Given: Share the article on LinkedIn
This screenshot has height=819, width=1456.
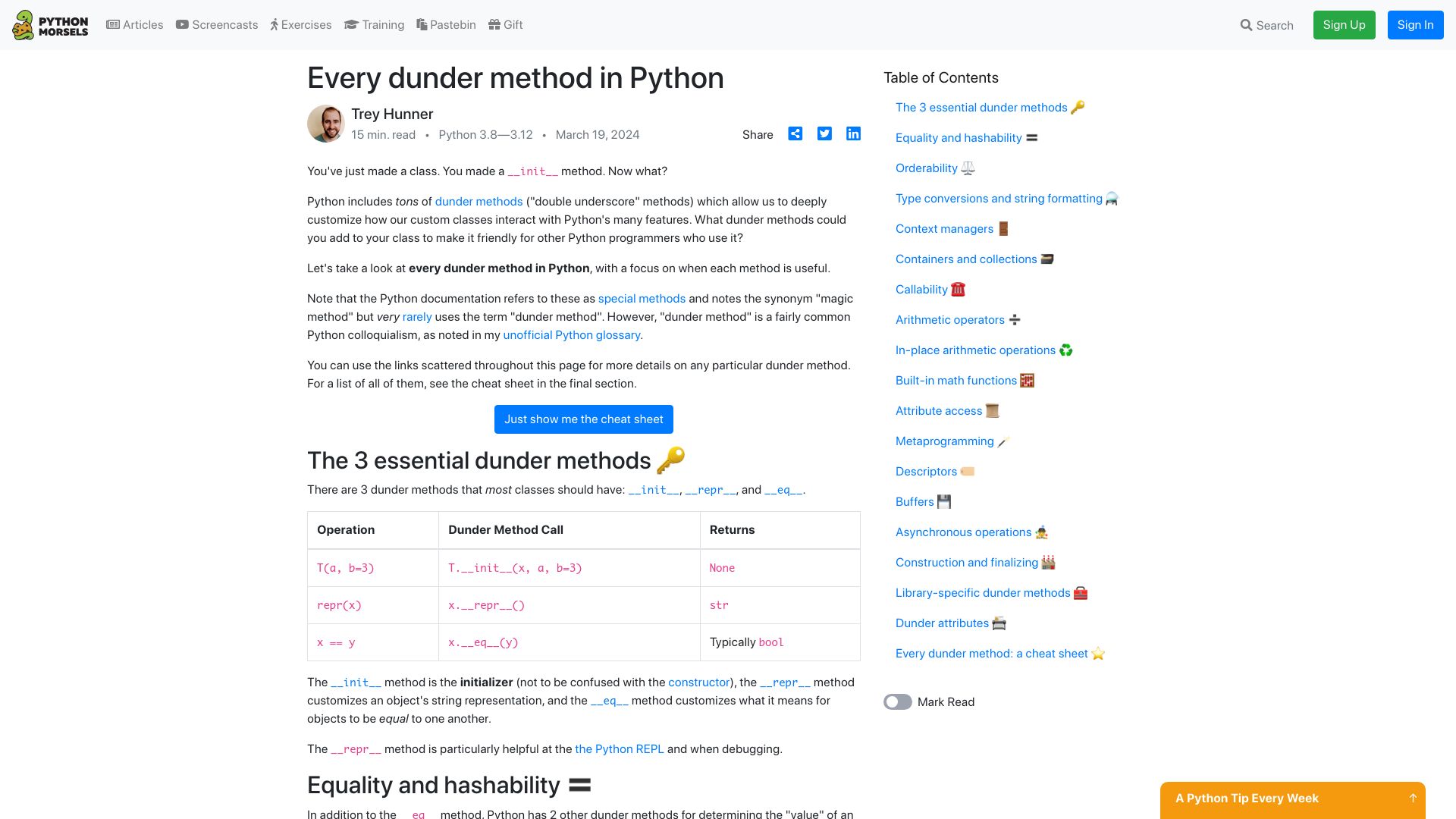Looking at the screenshot, I should click(853, 134).
